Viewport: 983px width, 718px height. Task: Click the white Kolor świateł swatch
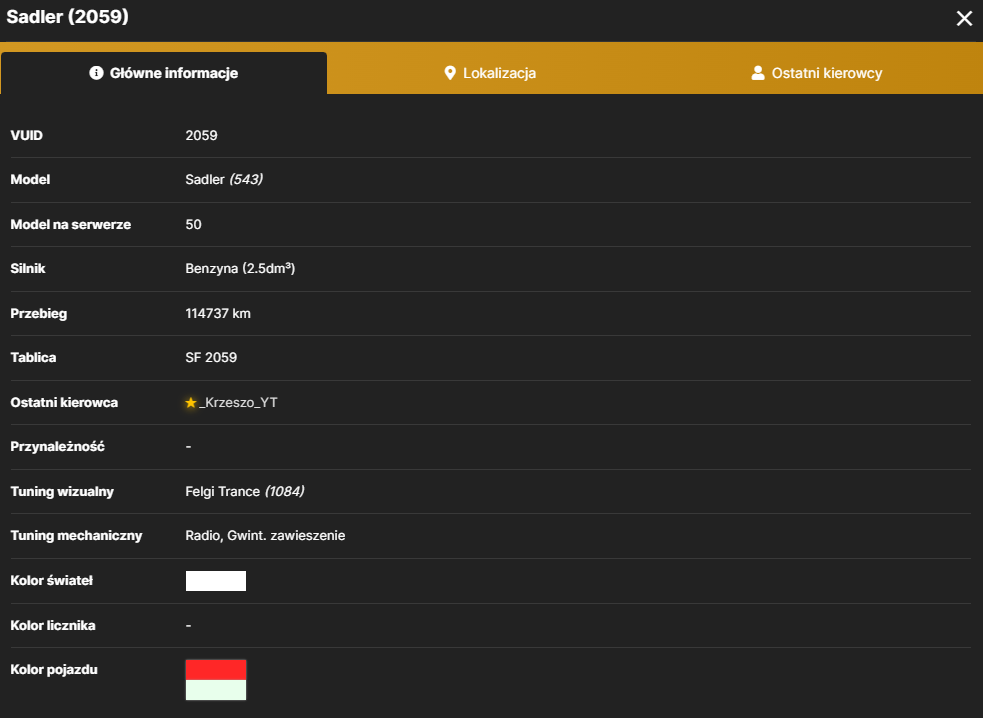pyautogui.click(x=216, y=581)
